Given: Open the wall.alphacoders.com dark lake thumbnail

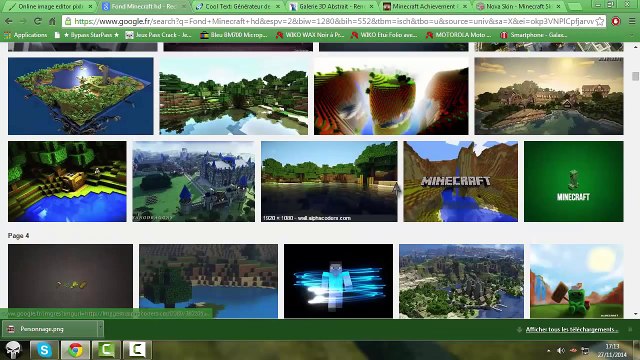Looking at the screenshot, I should (x=329, y=182).
